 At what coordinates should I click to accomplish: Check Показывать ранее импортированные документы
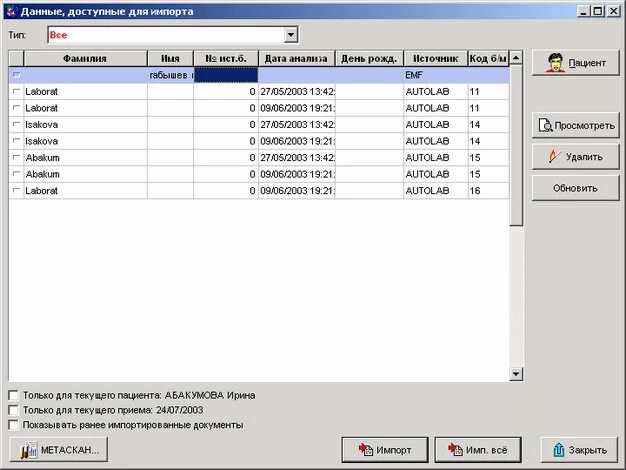[x=13, y=425]
